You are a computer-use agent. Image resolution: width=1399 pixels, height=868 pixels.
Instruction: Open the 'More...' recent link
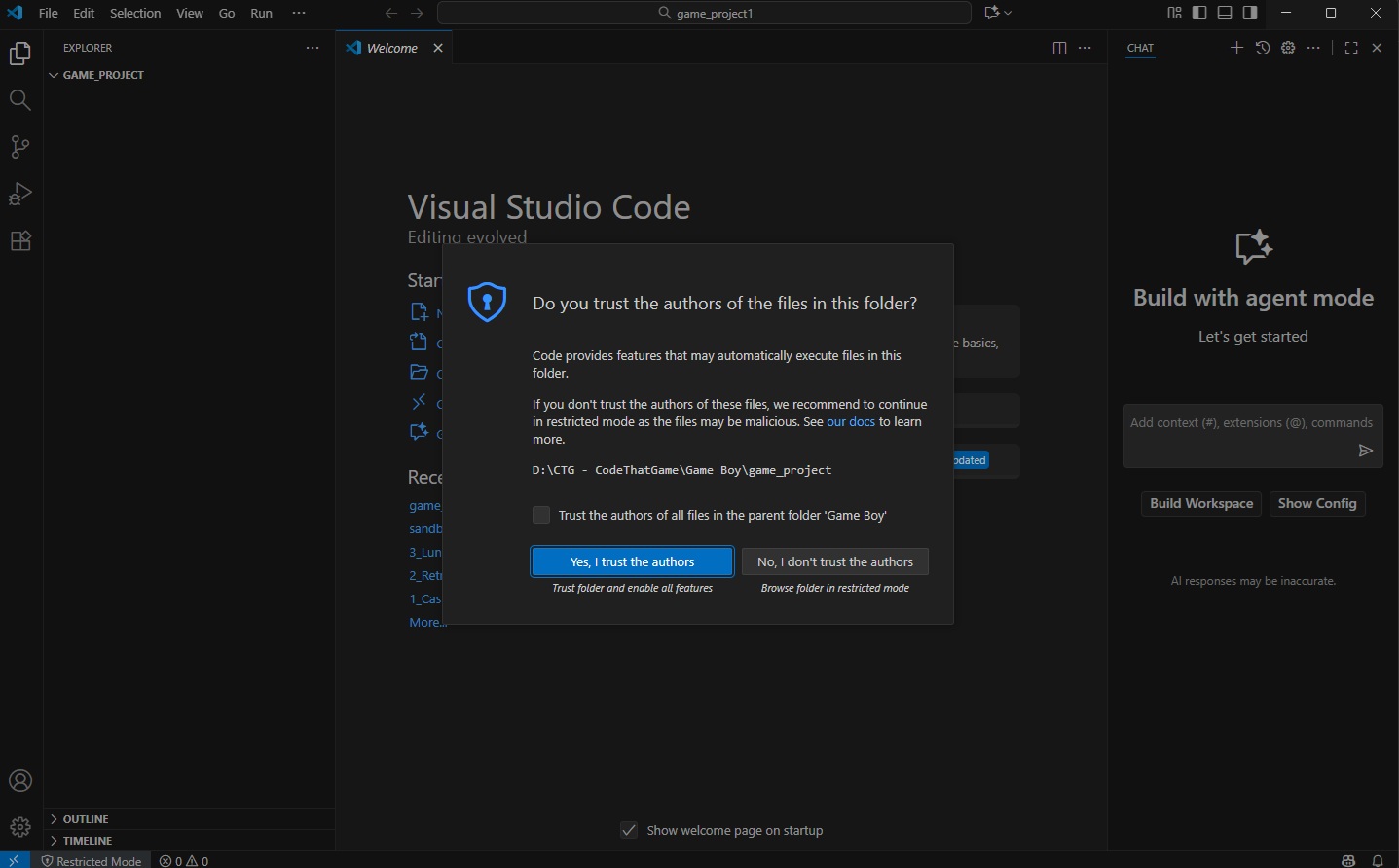426,623
